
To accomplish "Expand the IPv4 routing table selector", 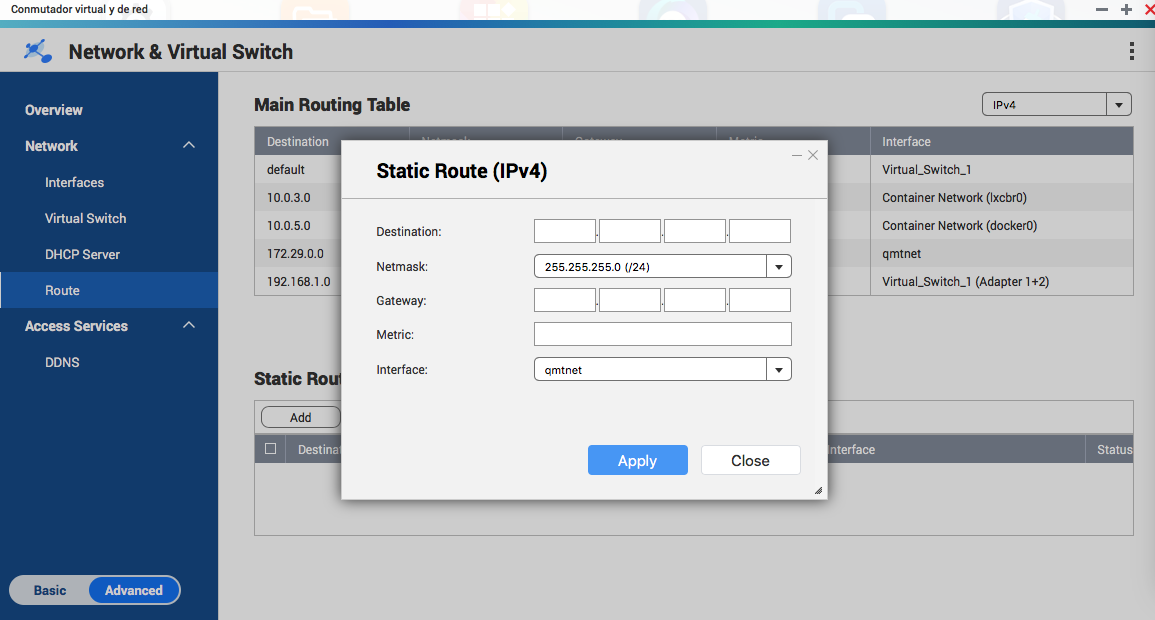I will click(x=1118, y=105).
